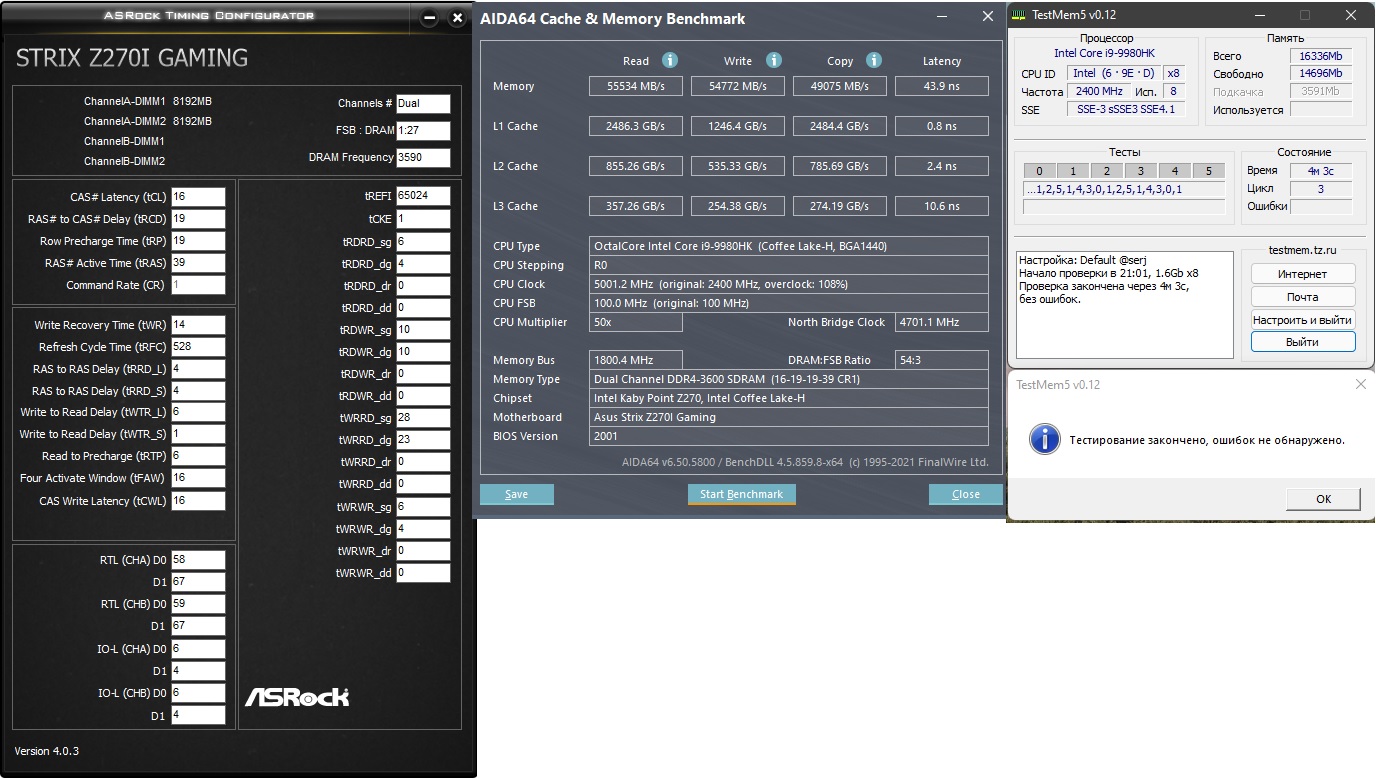This screenshot has width=1376, height=778.
Task: Click the tWRWR_dg value field
Action: click(423, 529)
